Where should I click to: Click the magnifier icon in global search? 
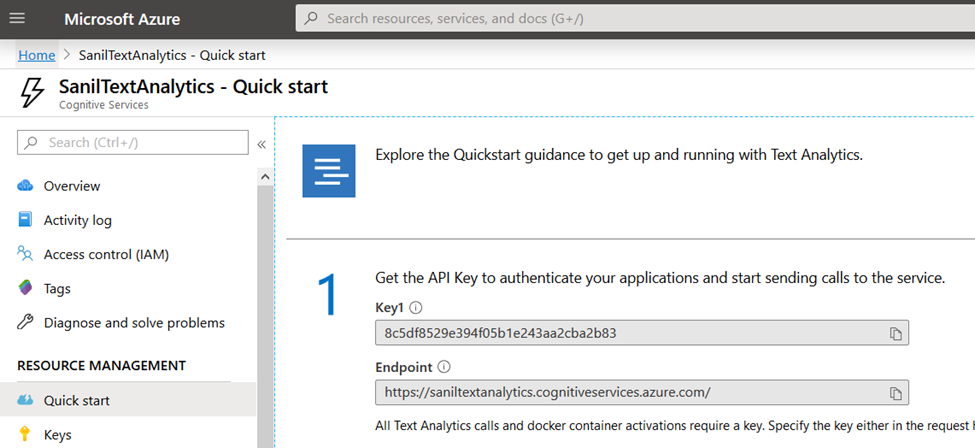[311, 19]
